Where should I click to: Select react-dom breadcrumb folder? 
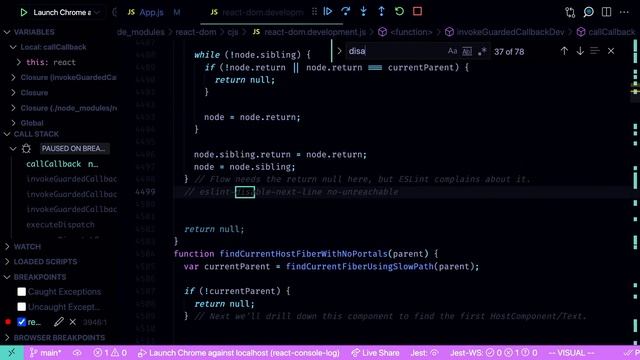(196, 32)
